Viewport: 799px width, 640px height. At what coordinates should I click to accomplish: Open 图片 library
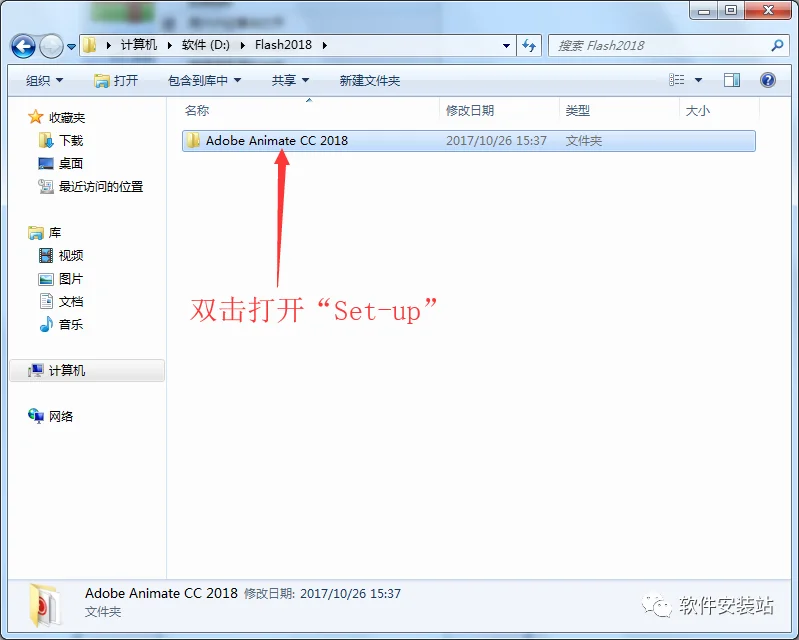pos(71,279)
